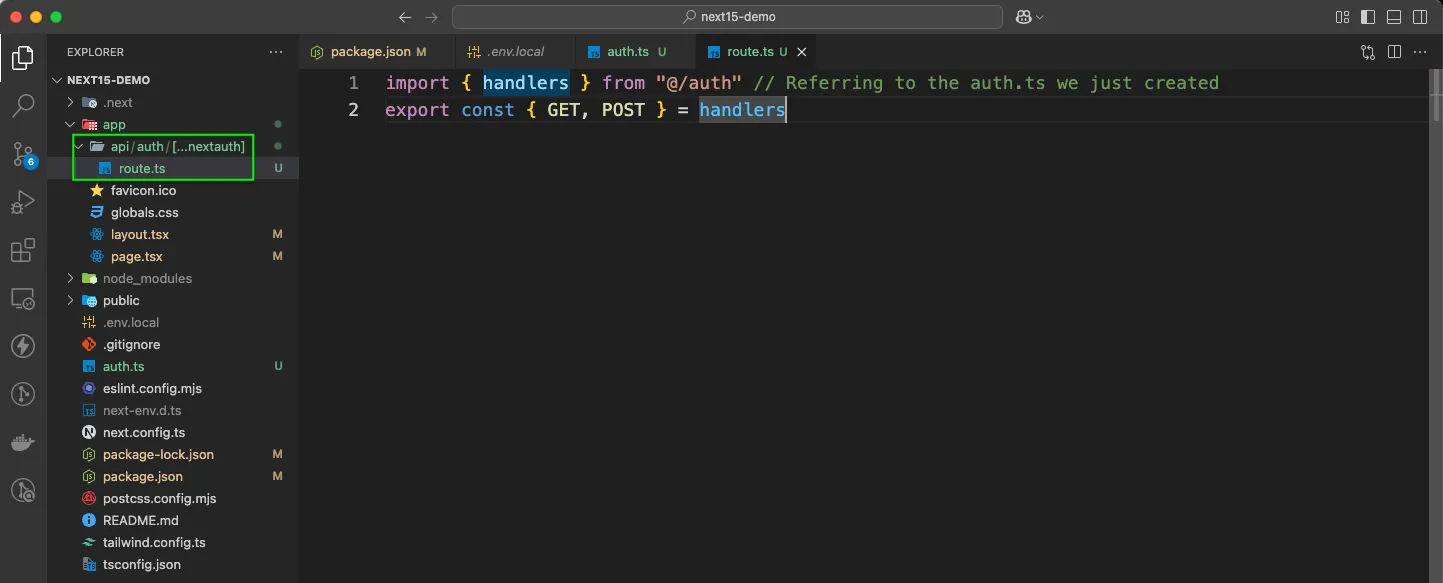
Task: Open changes compare icon in editor toolbar
Action: coord(1368,52)
